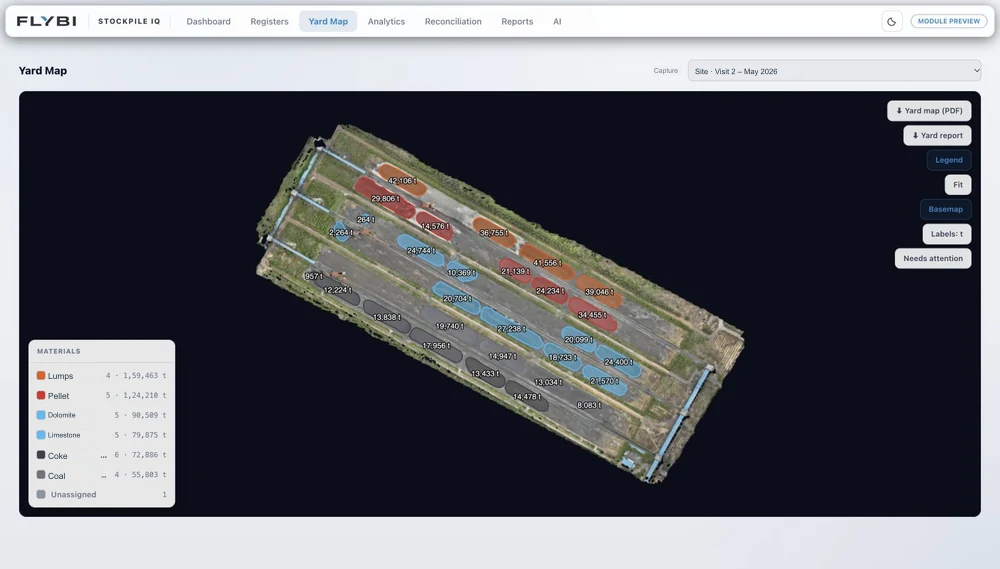
Task: Select the 13,838 t stockpile
Action: pos(386,317)
